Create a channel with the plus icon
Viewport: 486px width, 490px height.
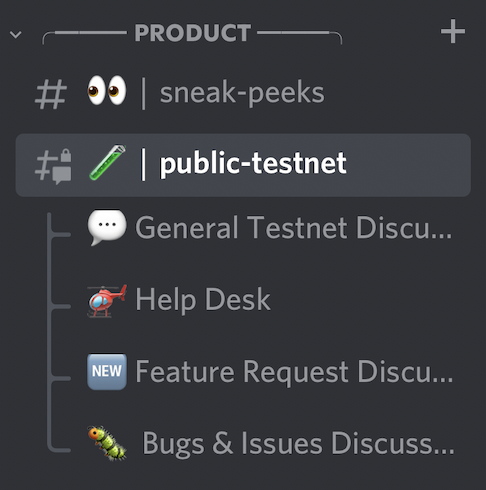pos(453,31)
